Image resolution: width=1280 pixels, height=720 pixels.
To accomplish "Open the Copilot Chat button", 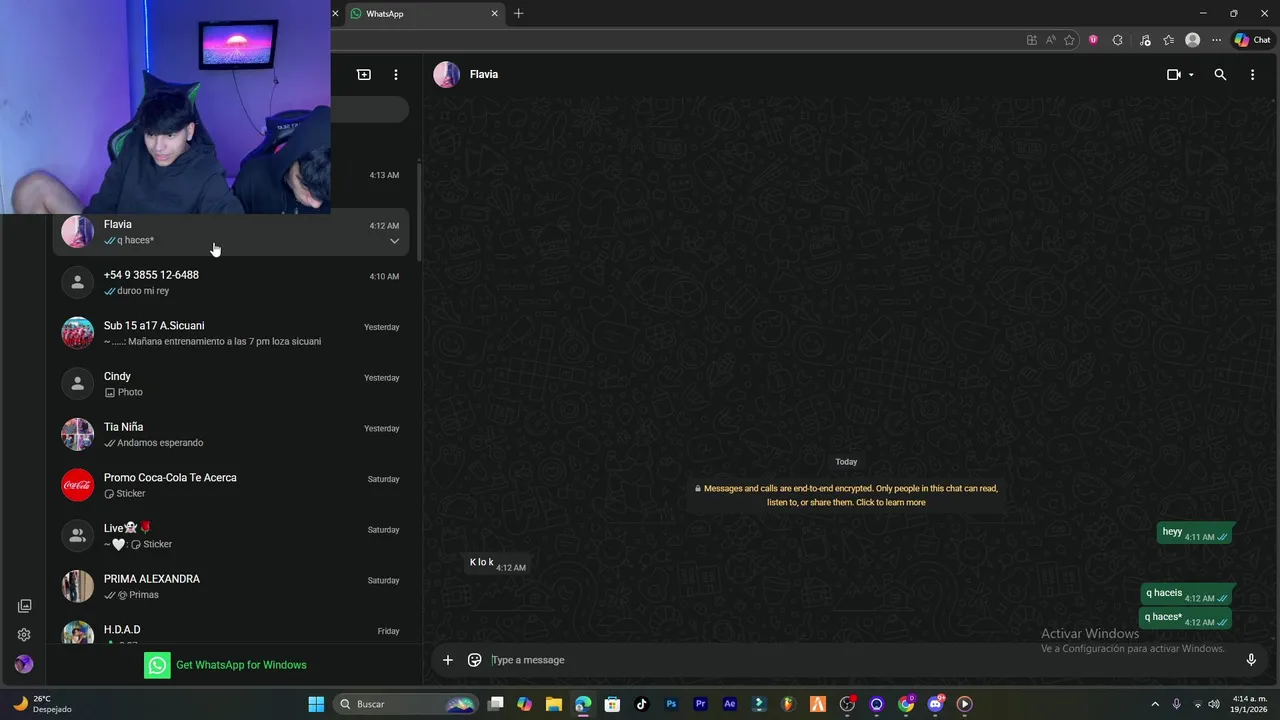I will [1253, 40].
